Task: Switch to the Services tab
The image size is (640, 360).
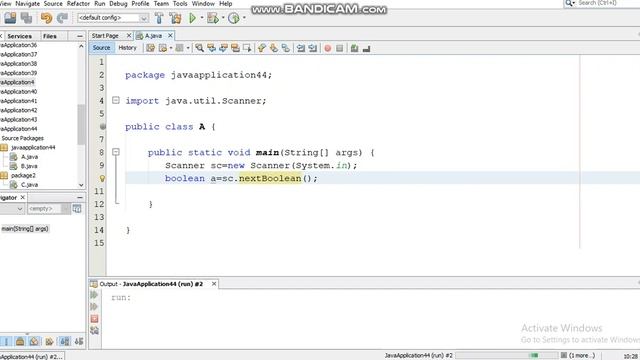Action: point(19,36)
